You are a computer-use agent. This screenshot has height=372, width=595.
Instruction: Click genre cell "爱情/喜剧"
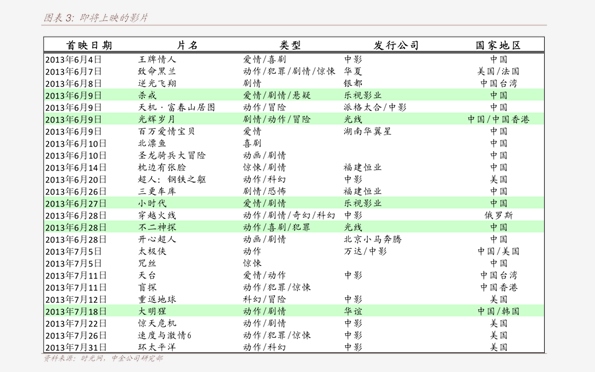pos(265,59)
